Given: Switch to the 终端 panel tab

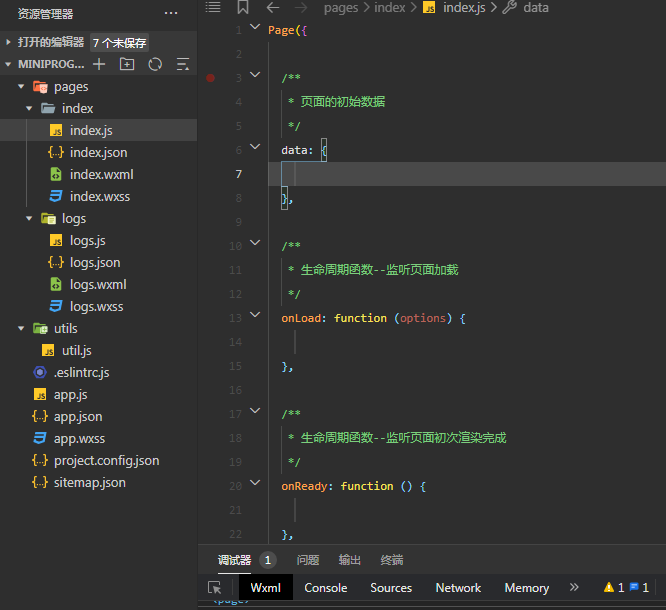Looking at the screenshot, I should (x=392, y=560).
